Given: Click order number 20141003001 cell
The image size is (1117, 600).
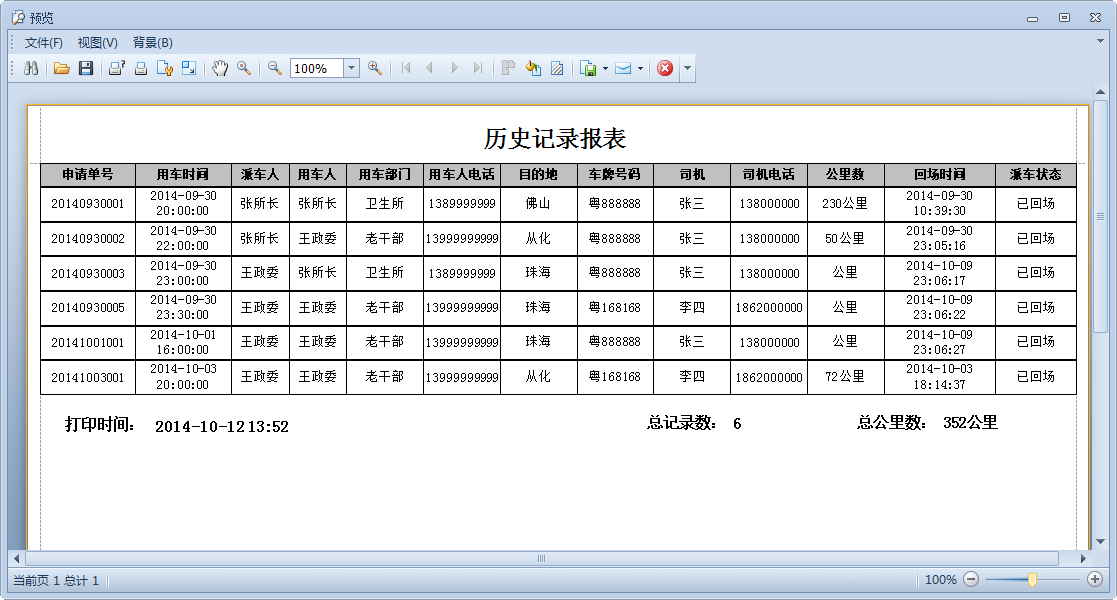Looking at the screenshot, I should (x=88, y=378).
